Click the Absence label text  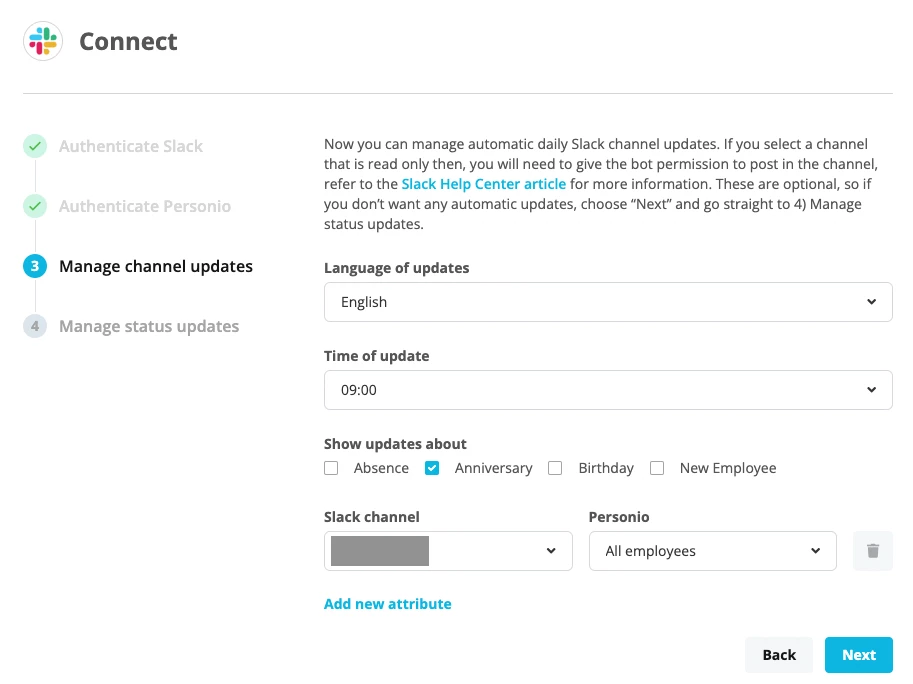click(x=381, y=468)
